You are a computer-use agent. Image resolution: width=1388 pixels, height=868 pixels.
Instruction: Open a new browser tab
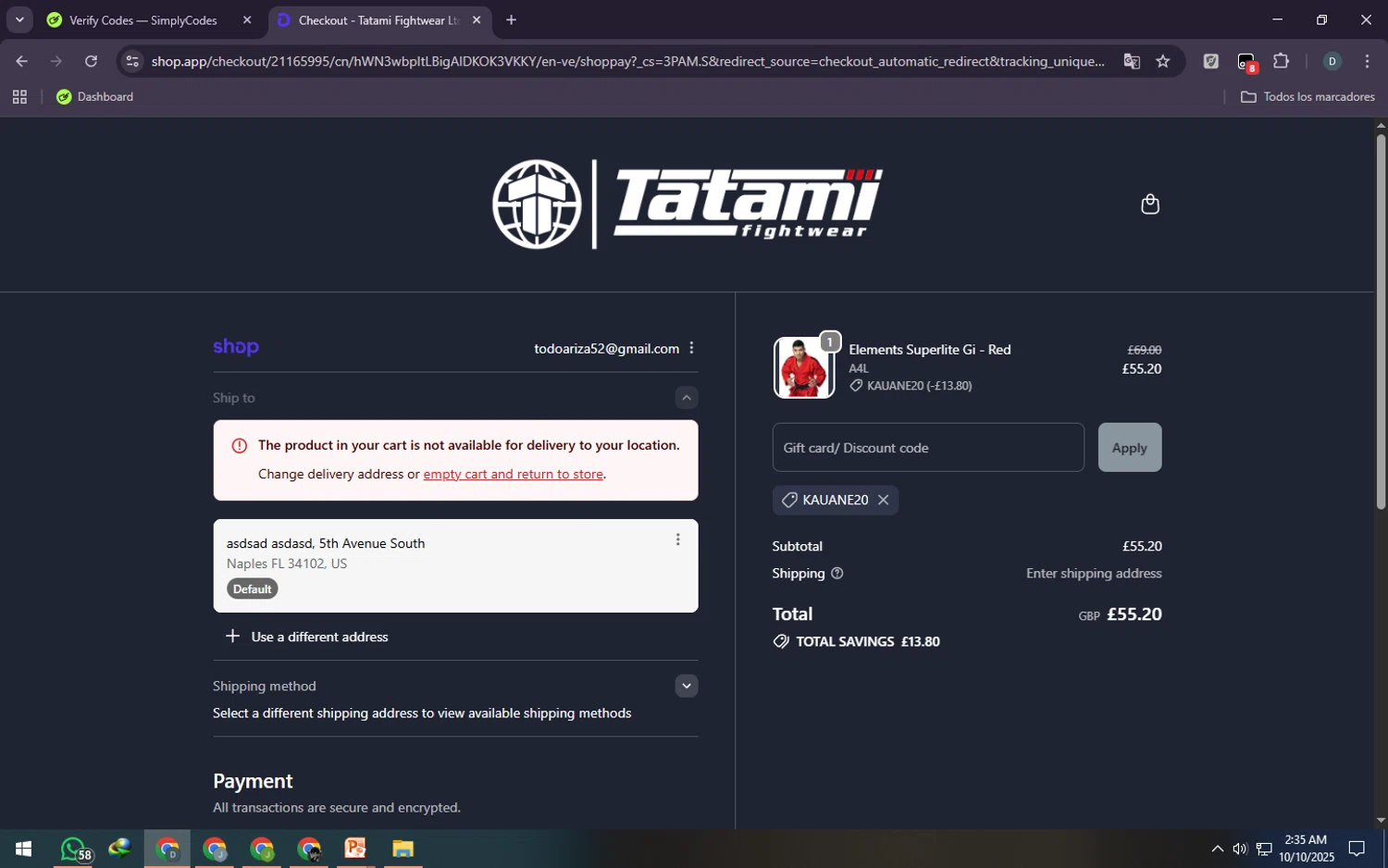pos(511,20)
